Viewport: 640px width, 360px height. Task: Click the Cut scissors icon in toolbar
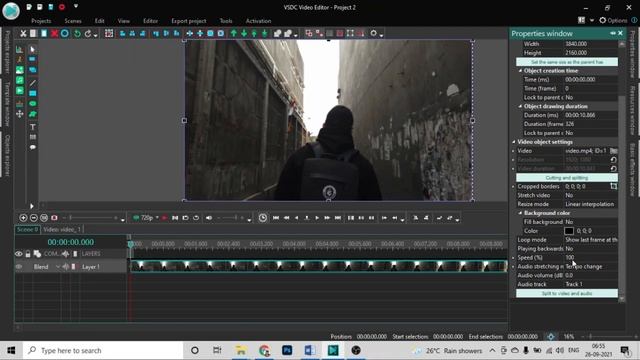point(23,33)
